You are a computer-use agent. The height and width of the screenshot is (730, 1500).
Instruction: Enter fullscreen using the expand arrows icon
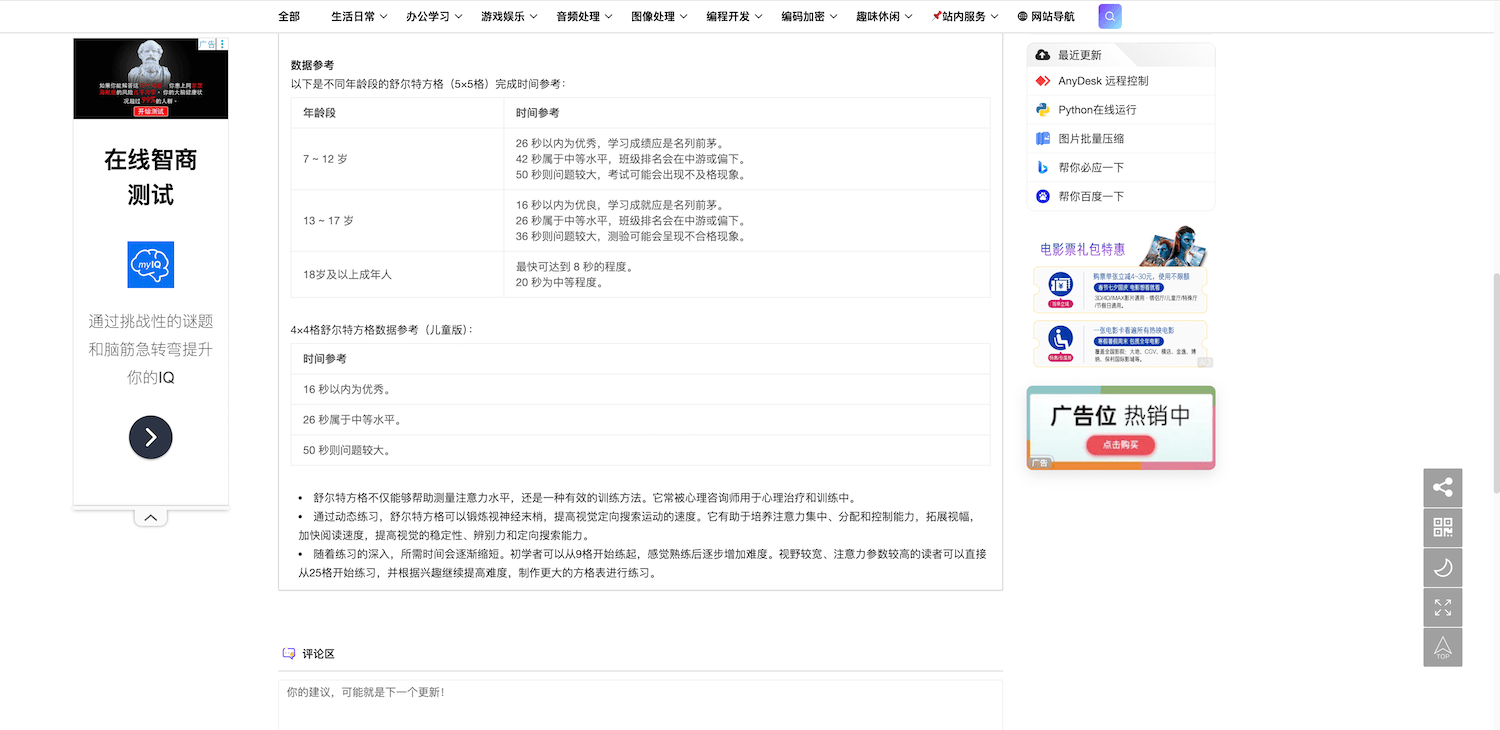point(1442,607)
